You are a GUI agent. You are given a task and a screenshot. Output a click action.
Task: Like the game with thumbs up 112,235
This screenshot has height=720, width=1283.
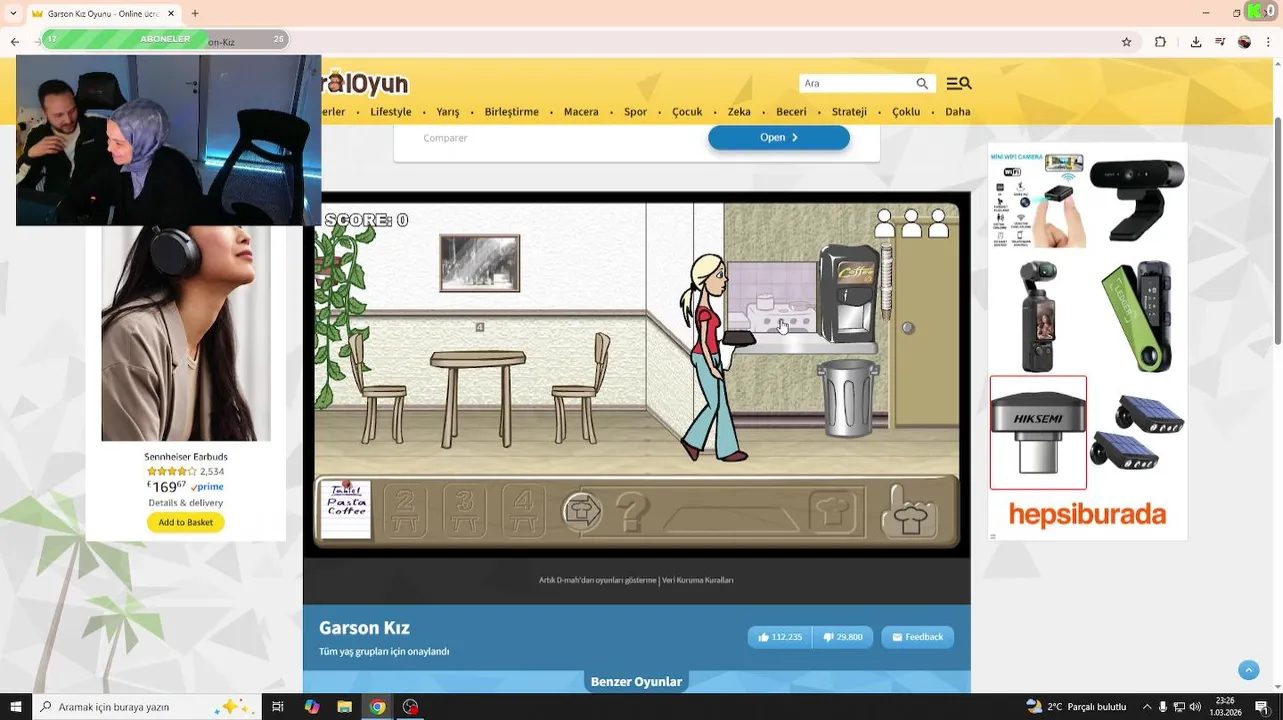click(x=780, y=637)
